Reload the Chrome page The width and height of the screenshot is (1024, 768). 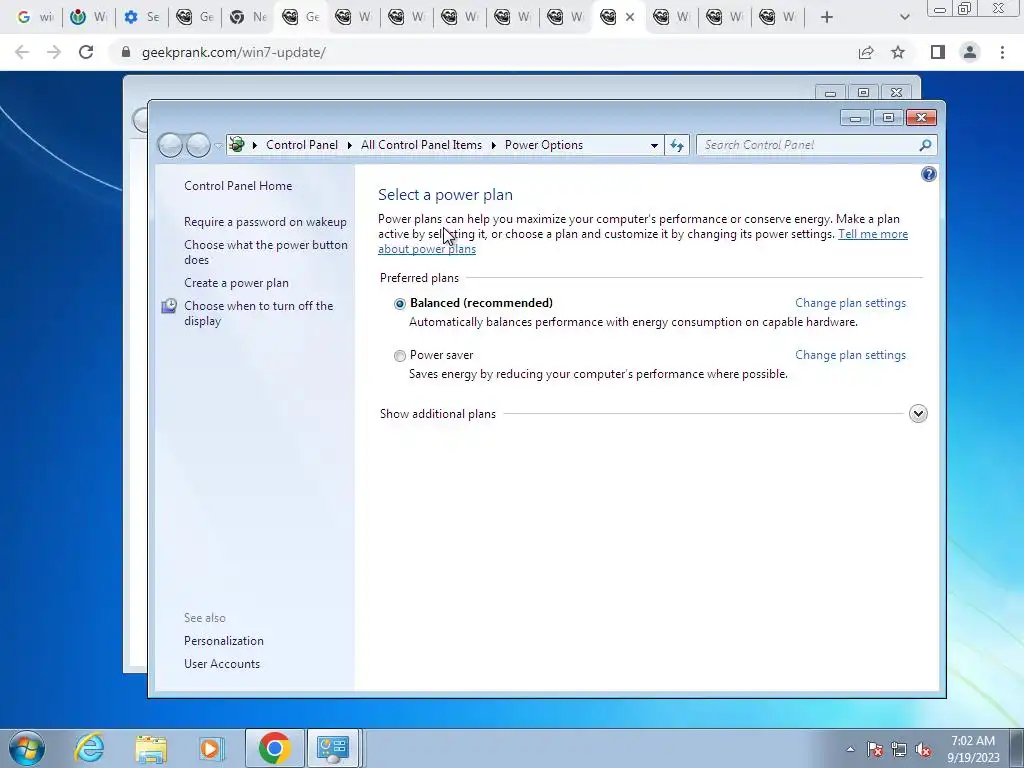coord(86,52)
